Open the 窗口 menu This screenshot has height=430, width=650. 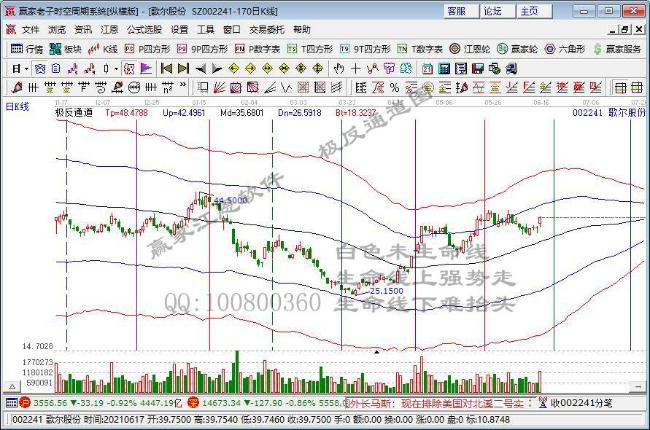pyautogui.click(x=231, y=29)
